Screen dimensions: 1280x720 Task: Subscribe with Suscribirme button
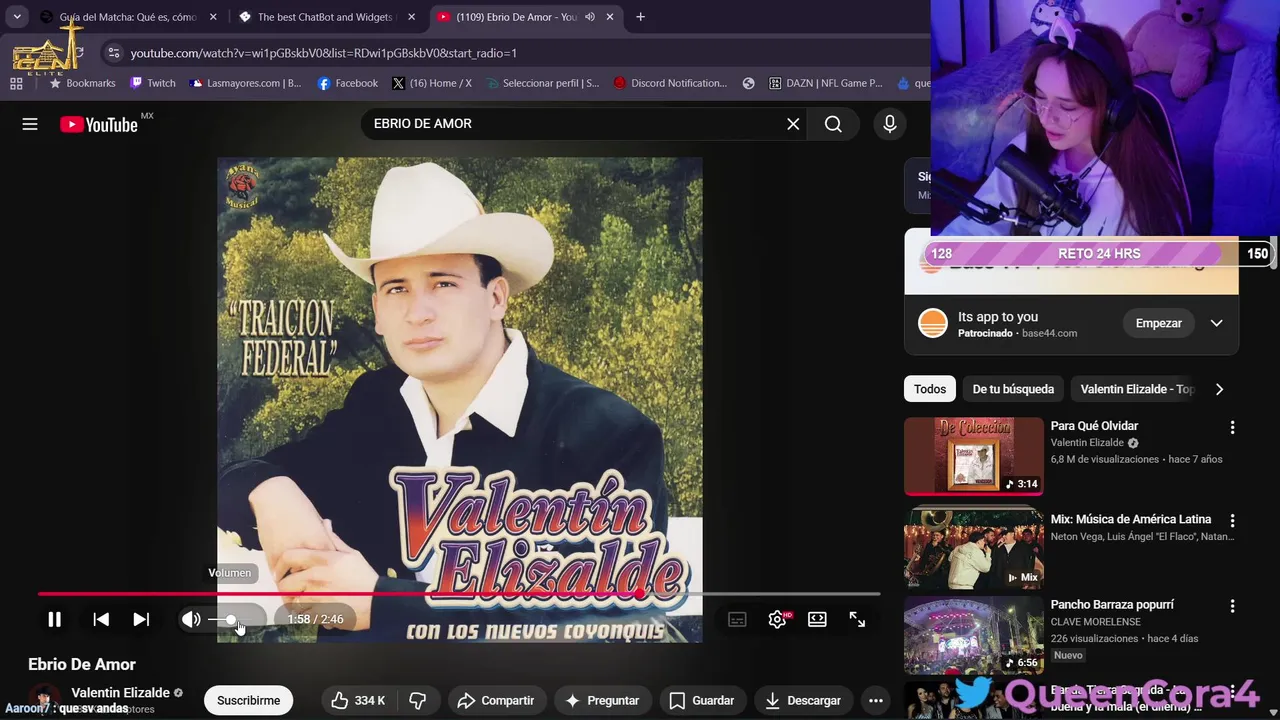(248, 701)
